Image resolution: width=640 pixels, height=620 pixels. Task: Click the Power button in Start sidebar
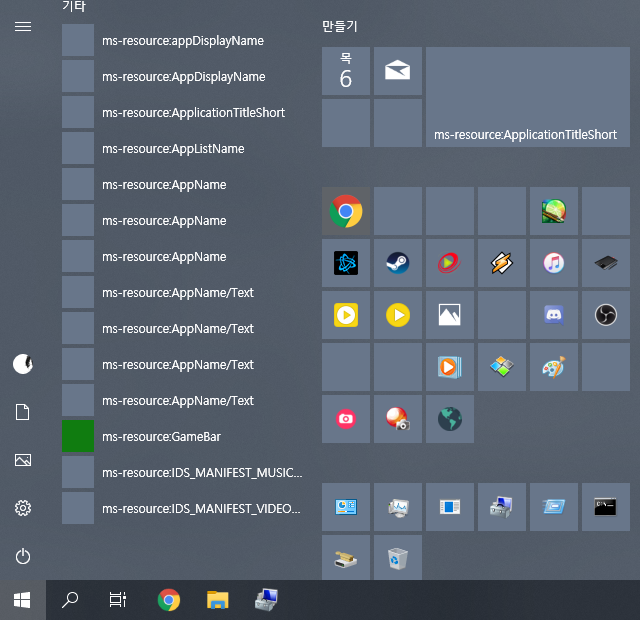(23, 556)
